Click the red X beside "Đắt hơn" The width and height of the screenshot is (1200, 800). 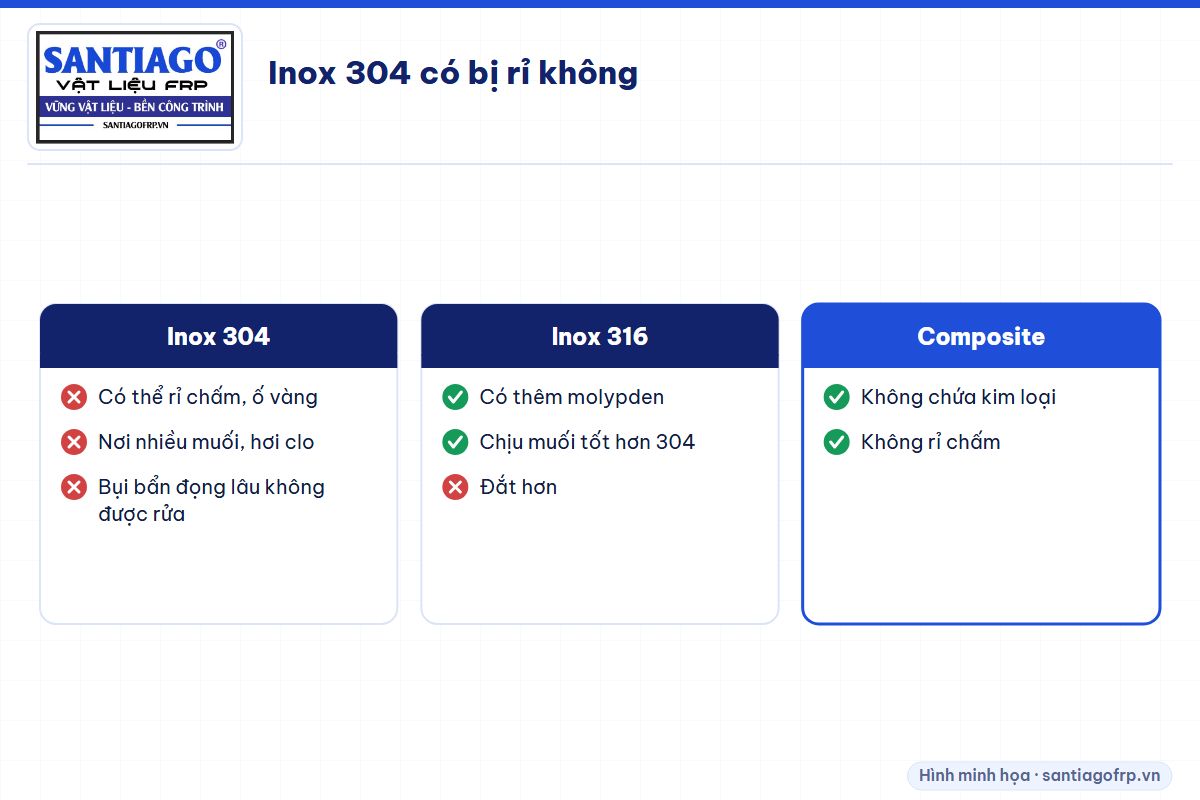pyautogui.click(x=455, y=487)
